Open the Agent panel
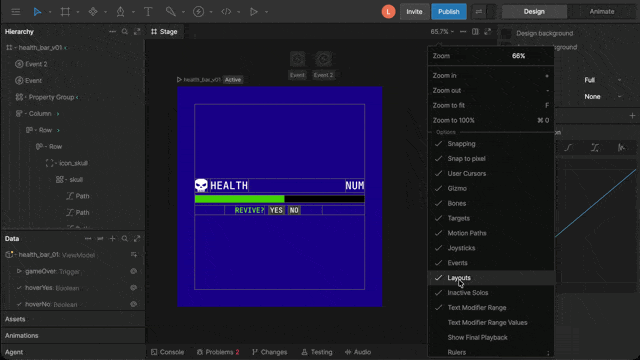640x360 pixels. click(x=73, y=352)
